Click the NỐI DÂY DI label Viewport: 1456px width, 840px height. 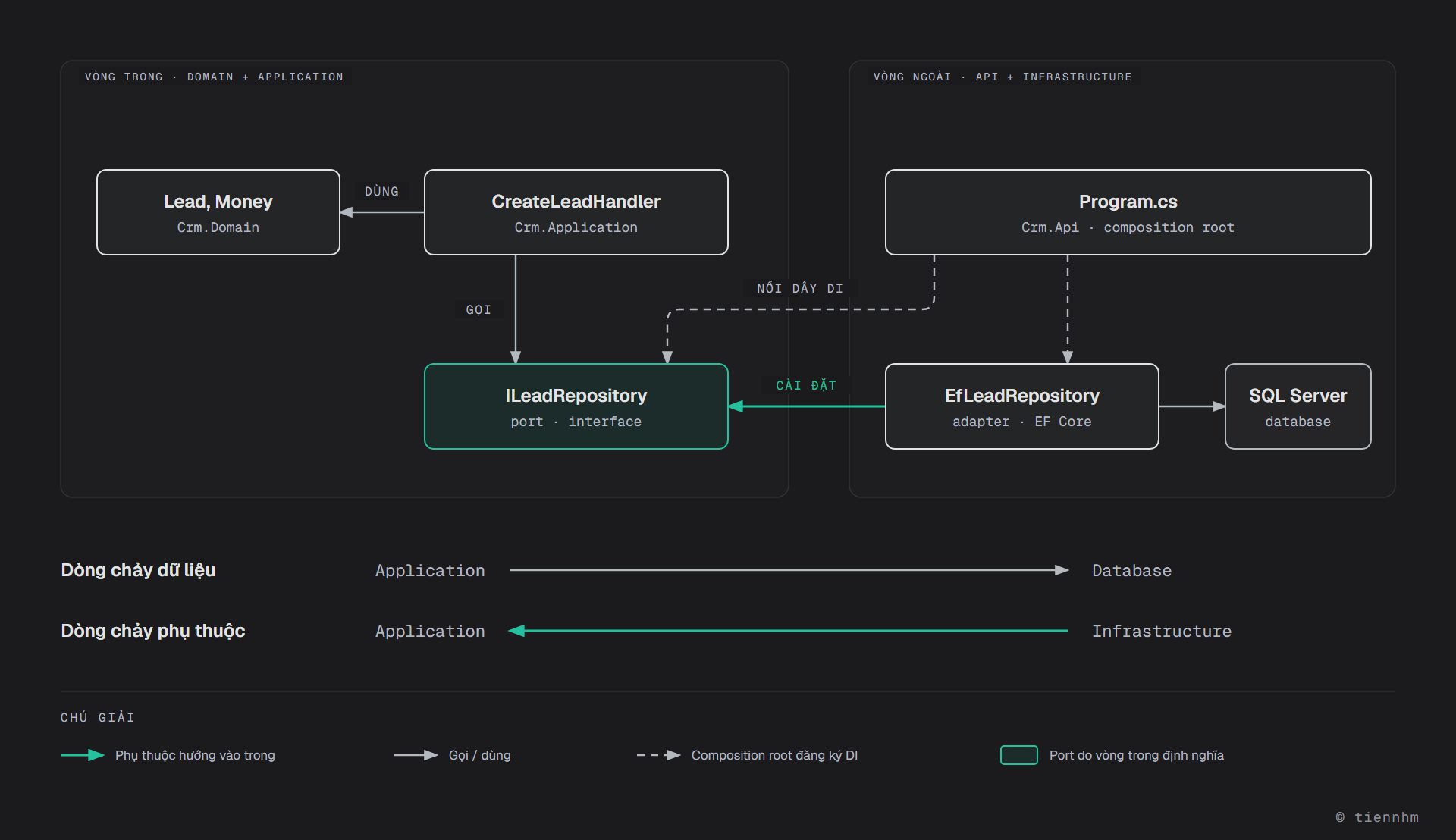coord(800,289)
